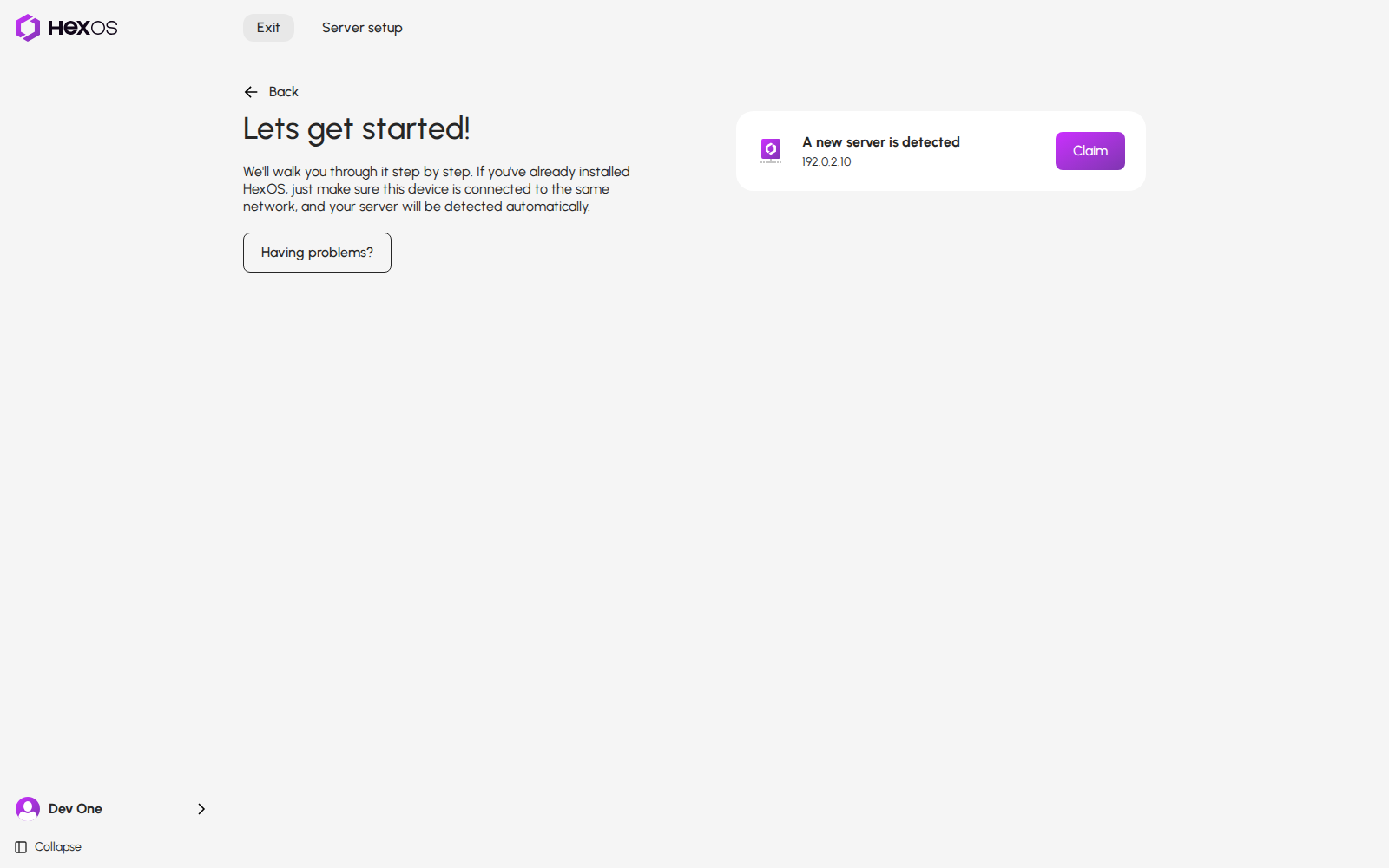The width and height of the screenshot is (1389, 868).
Task: Click the detected server device icon
Action: click(x=771, y=150)
